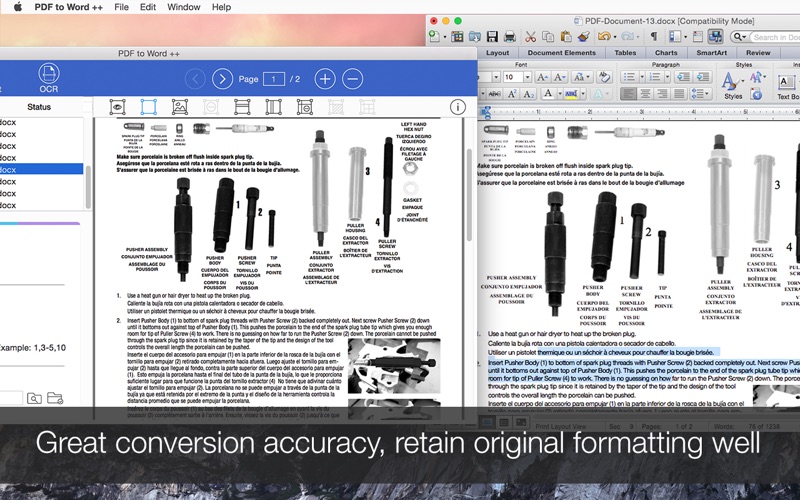Toggle subscript formatting

[x=529, y=94]
